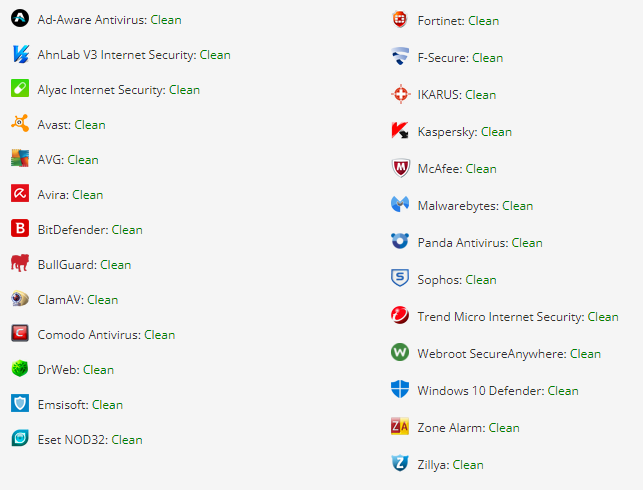Click the Ad-Aware Antivirus logo icon
Image resolution: width=643 pixels, height=490 pixels.
click(20, 18)
